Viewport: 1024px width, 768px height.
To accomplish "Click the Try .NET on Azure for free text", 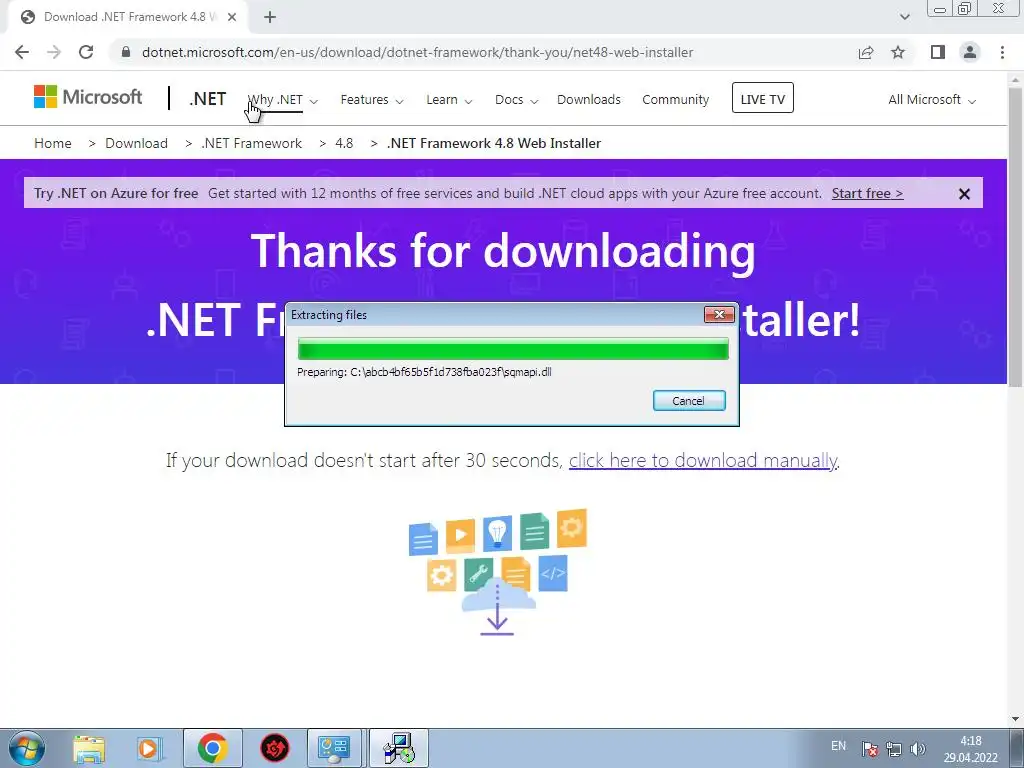I will pos(116,193).
